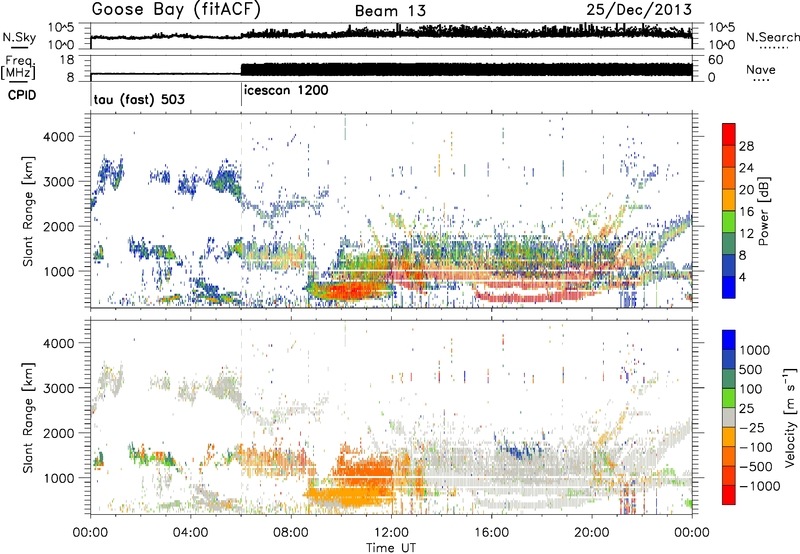
Task: Click the "60" Nave axis tick
Action: click(x=716, y=60)
